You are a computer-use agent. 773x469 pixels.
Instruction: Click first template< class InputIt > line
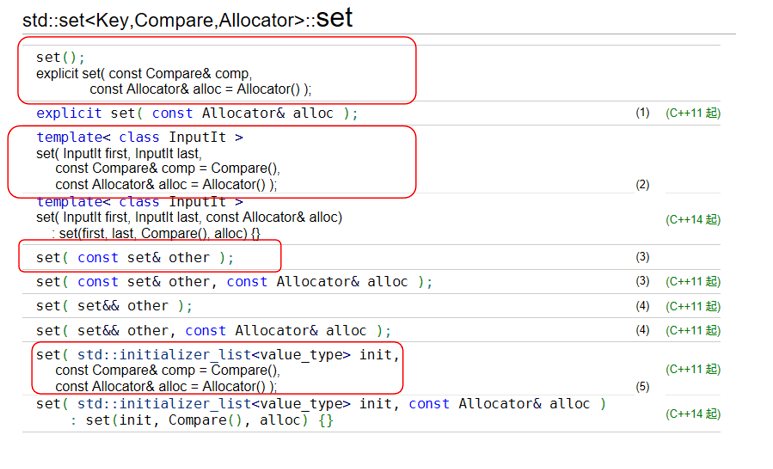pos(139,137)
